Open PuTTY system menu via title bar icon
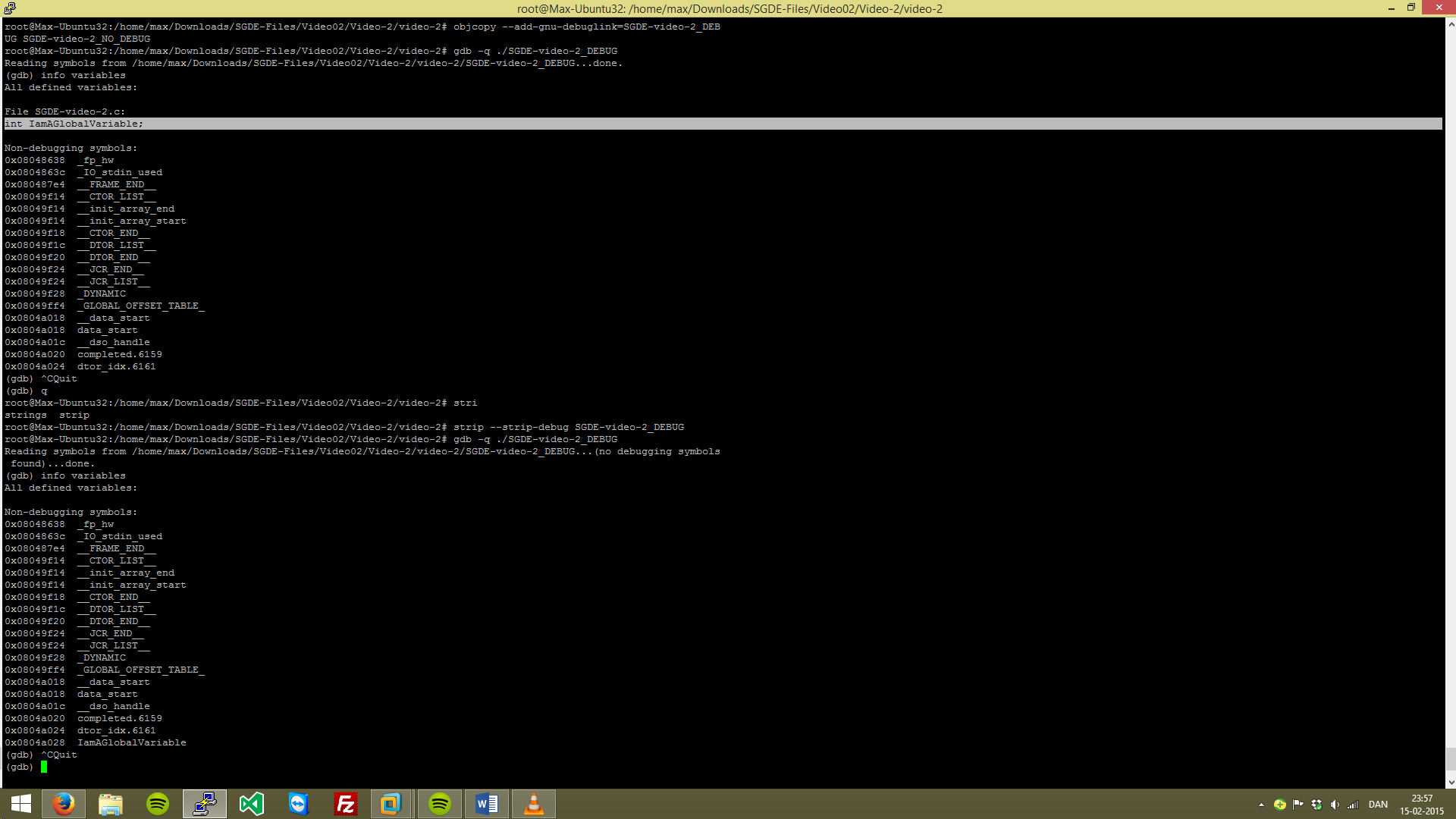 9,8
